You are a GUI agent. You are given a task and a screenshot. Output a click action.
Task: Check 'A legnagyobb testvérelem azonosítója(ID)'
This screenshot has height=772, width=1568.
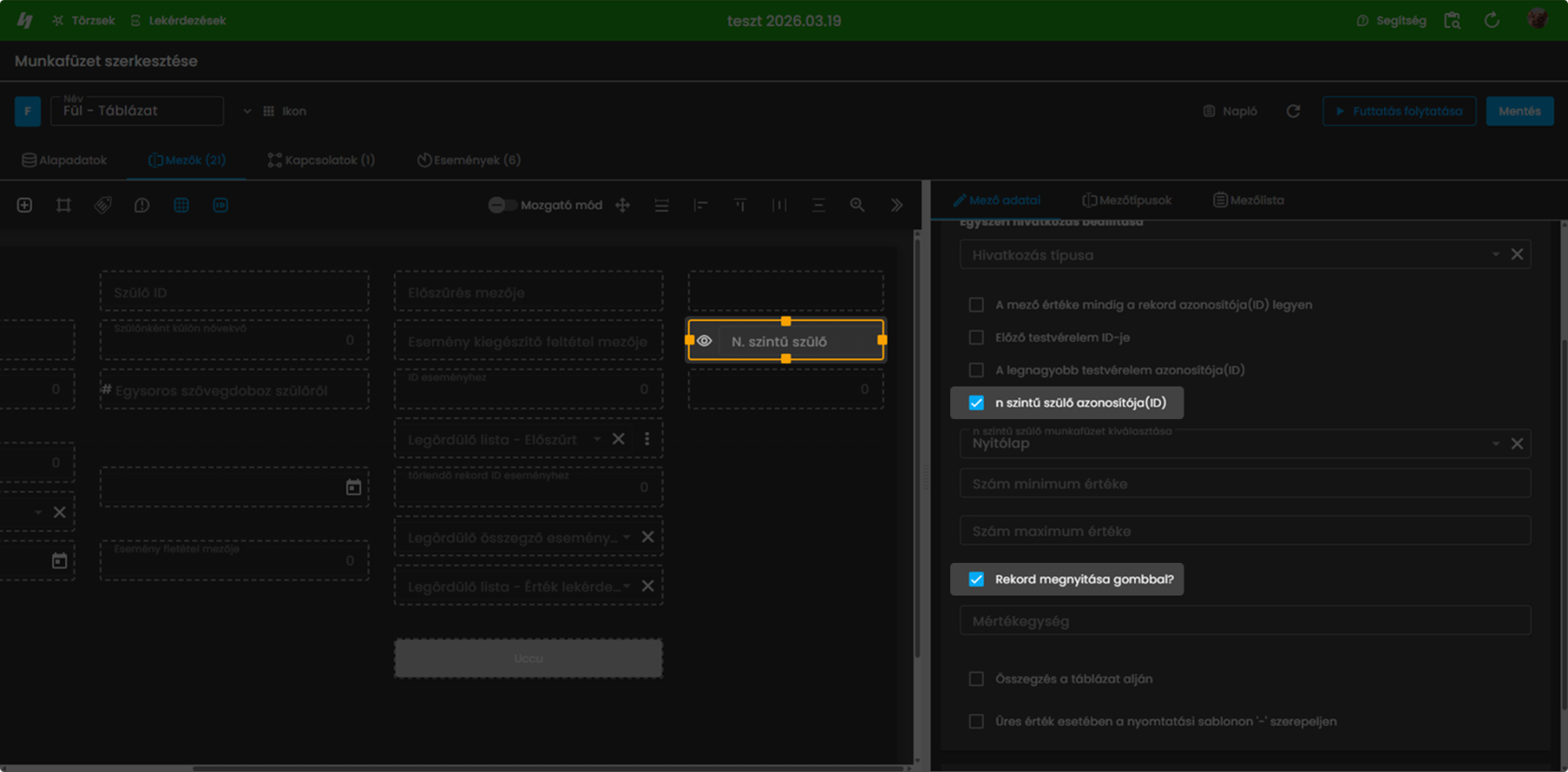coord(976,370)
